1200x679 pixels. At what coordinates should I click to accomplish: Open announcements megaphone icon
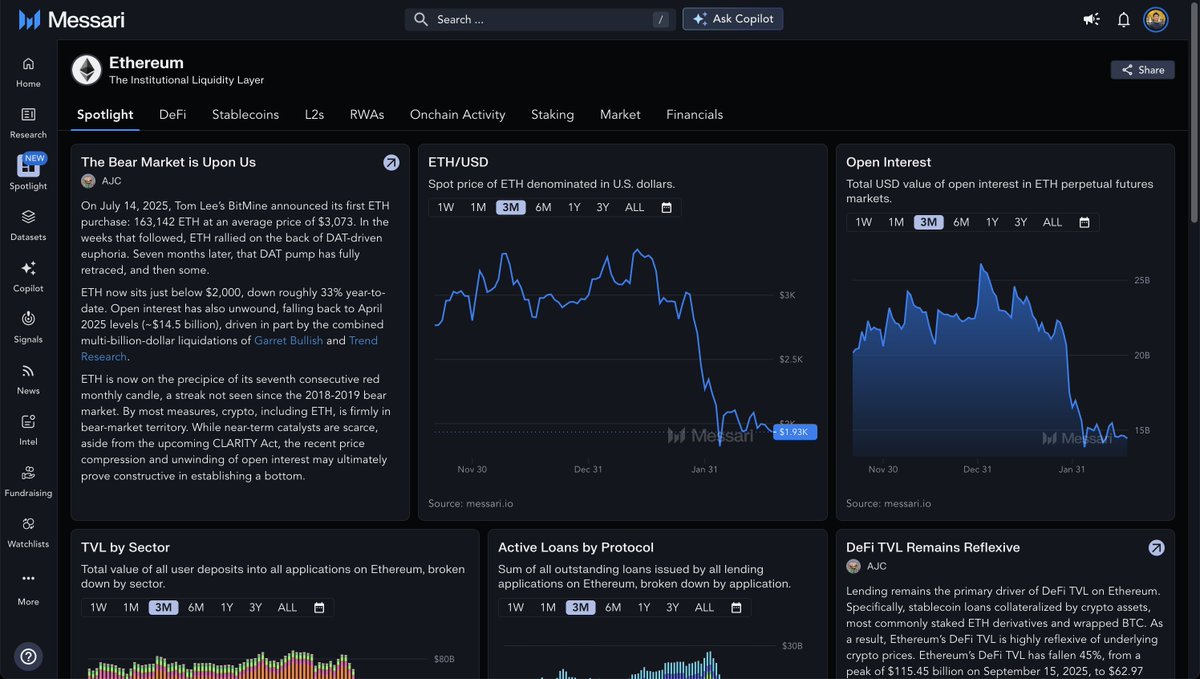coord(1091,19)
